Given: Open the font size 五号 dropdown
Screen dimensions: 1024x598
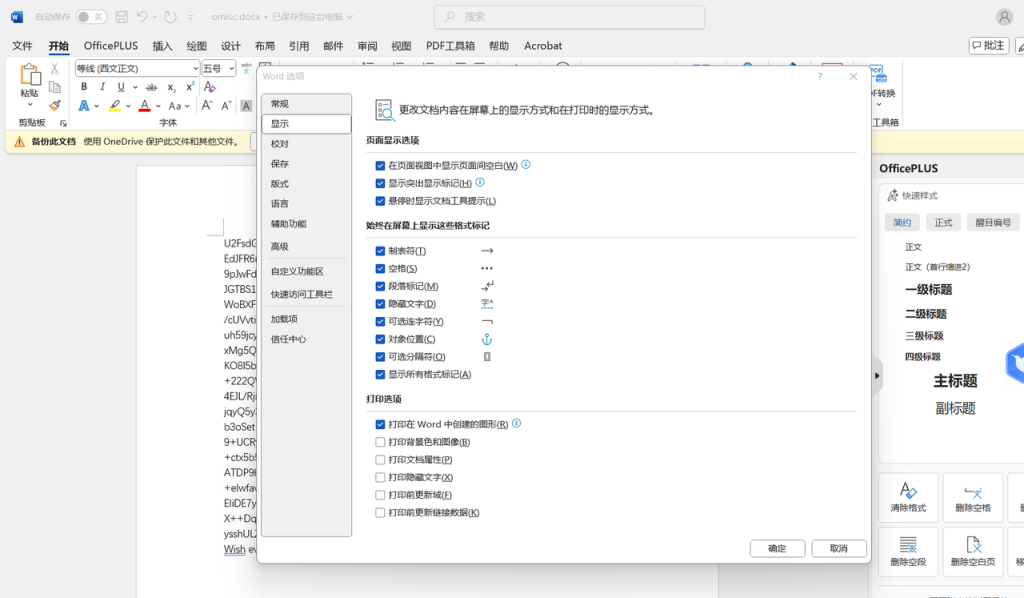Looking at the screenshot, I should coord(231,68).
